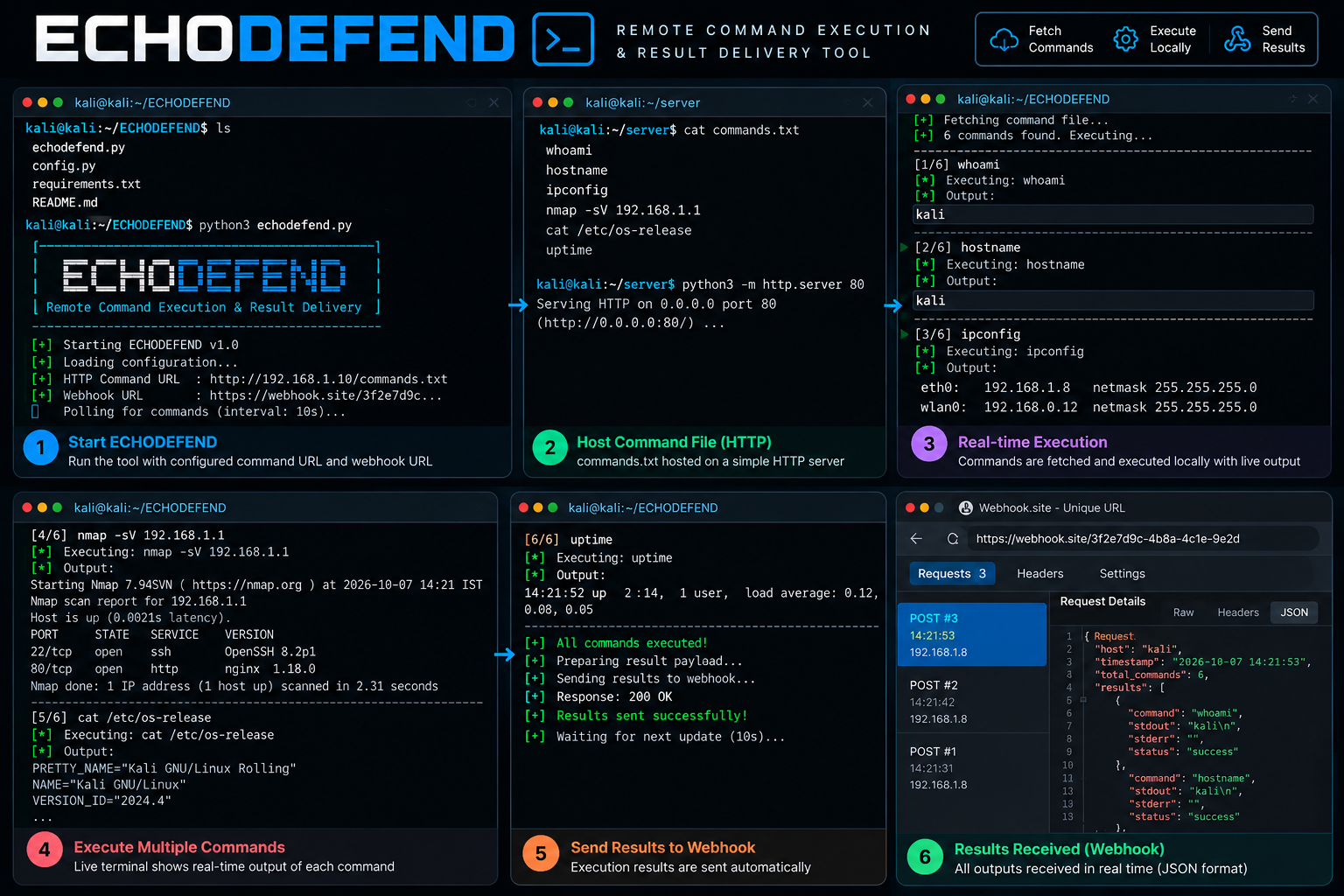Select the POST #3 request entry
The image size is (1344, 896).
click(972, 634)
